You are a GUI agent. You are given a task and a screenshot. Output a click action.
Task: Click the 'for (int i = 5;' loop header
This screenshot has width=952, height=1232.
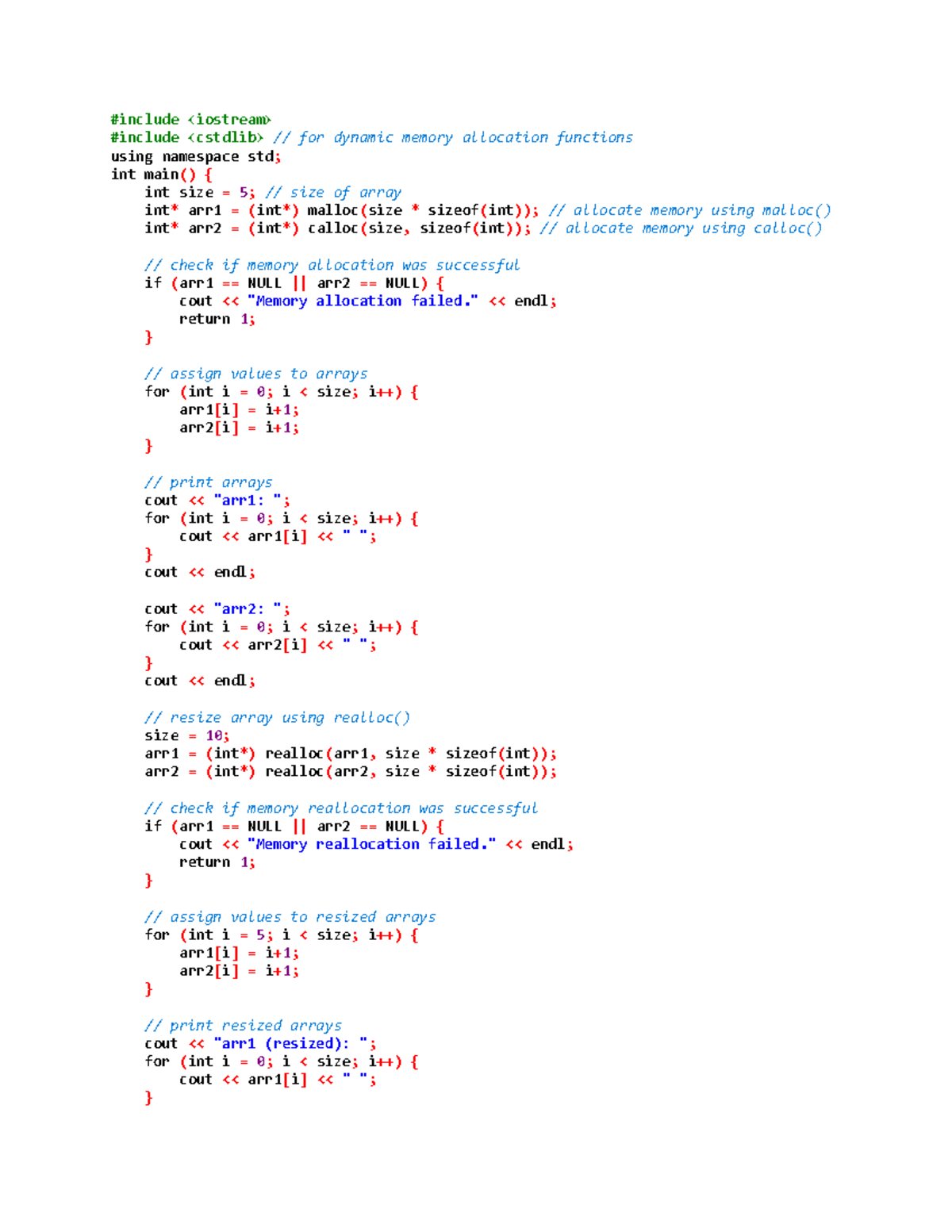pos(282,935)
